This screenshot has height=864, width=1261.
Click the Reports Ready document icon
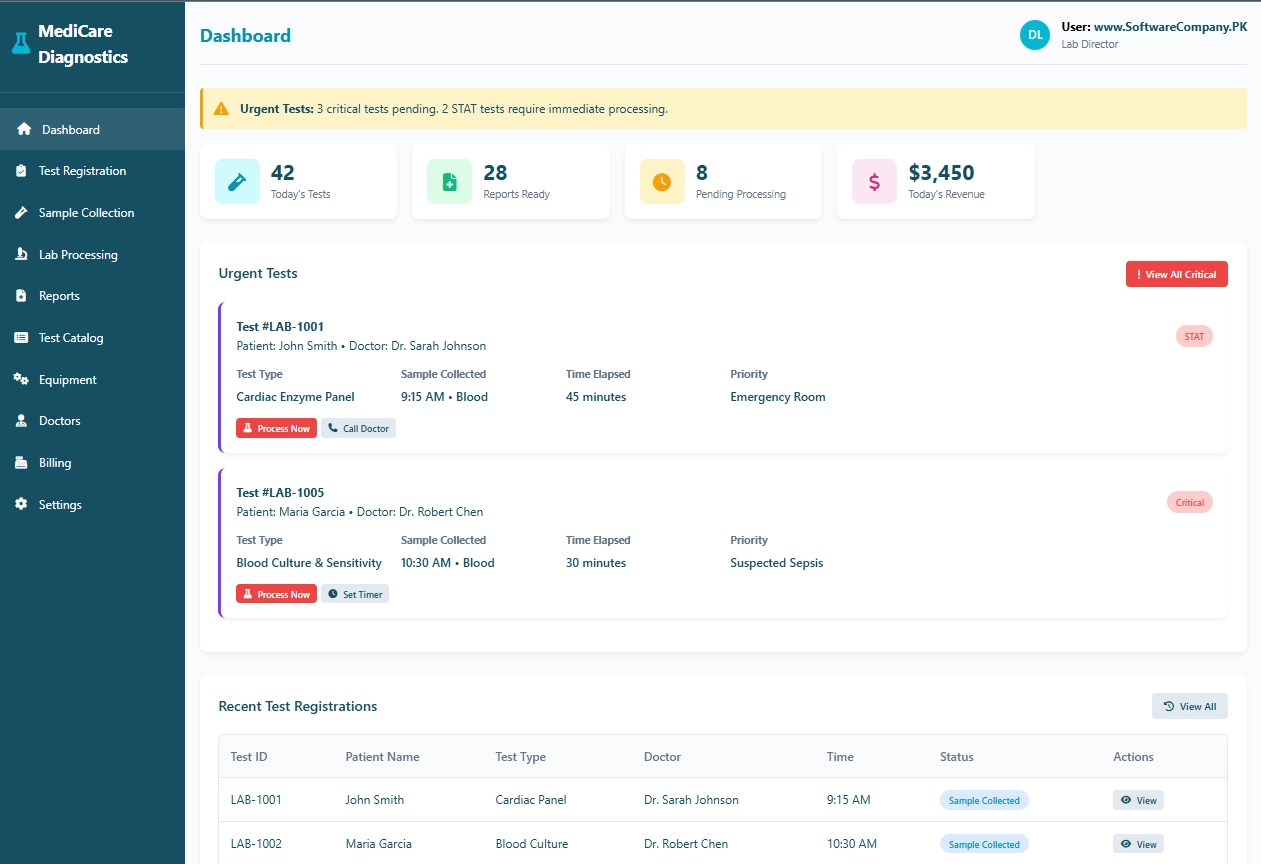click(449, 182)
